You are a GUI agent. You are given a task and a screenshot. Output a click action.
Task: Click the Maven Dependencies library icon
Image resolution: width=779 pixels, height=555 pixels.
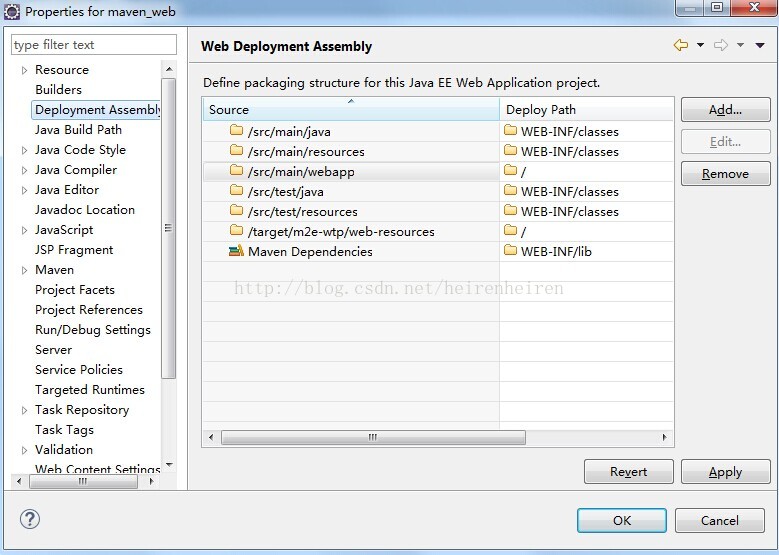tap(236, 250)
